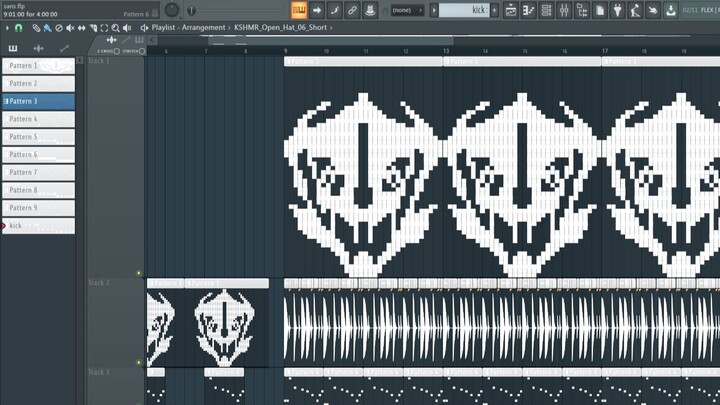
Task: Select Pattern 1 in picker list
Action: pyautogui.click(x=39, y=66)
